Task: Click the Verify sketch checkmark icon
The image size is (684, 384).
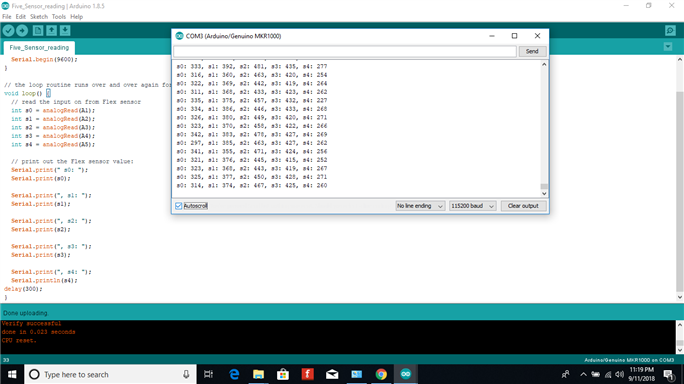Action: point(8,31)
